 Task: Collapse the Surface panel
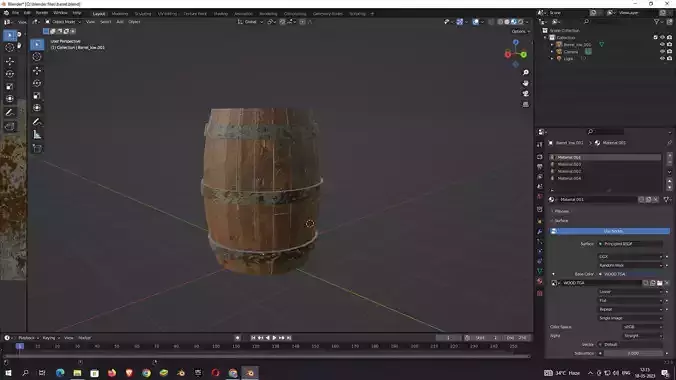(560, 221)
